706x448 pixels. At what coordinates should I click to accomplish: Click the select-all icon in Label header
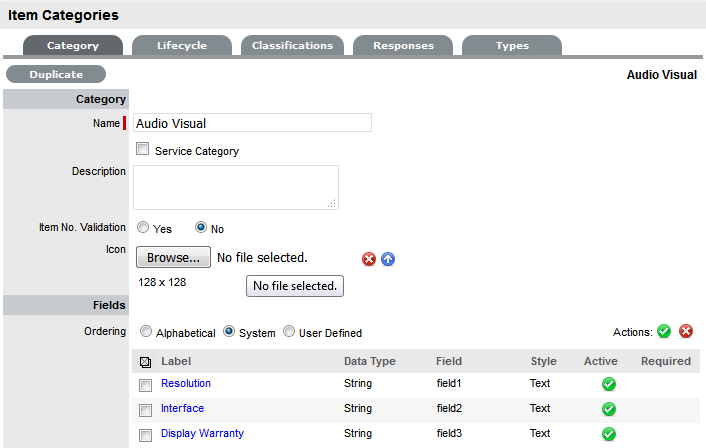tap(146, 362)
